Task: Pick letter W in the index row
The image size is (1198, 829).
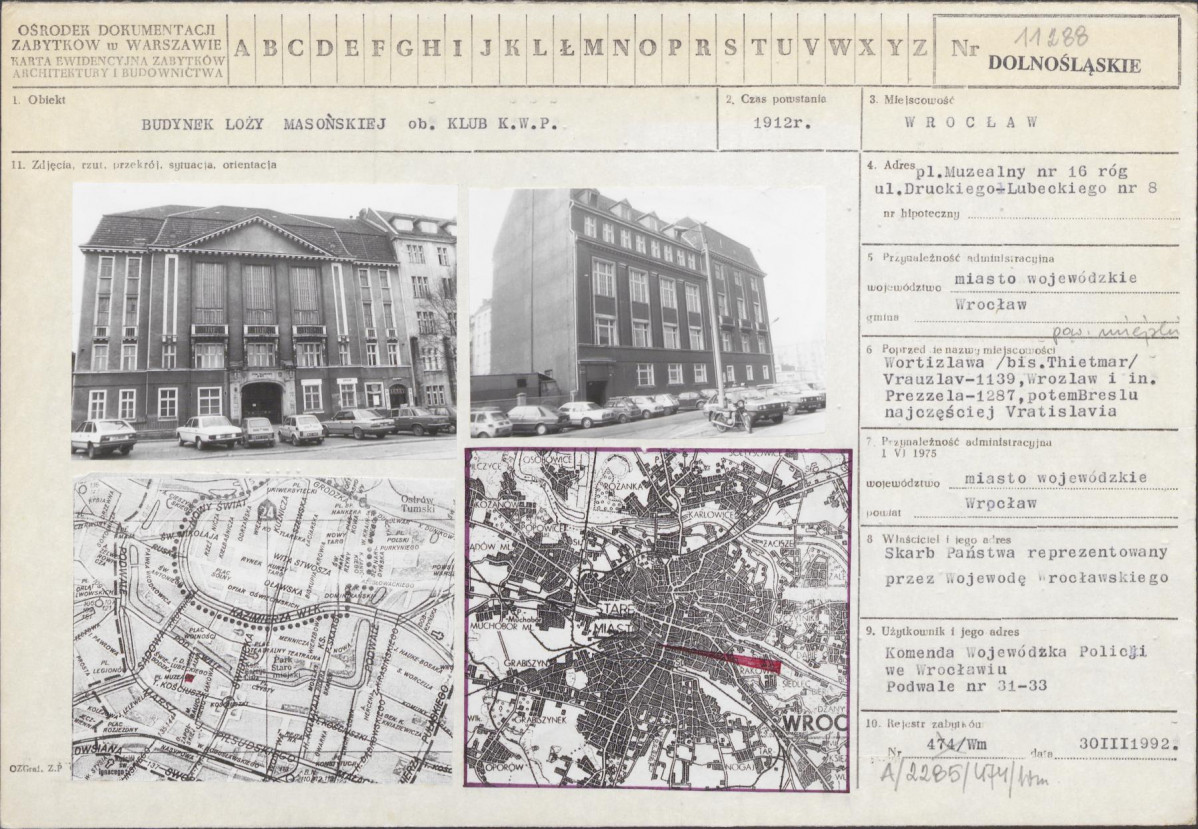Action: 839,48
